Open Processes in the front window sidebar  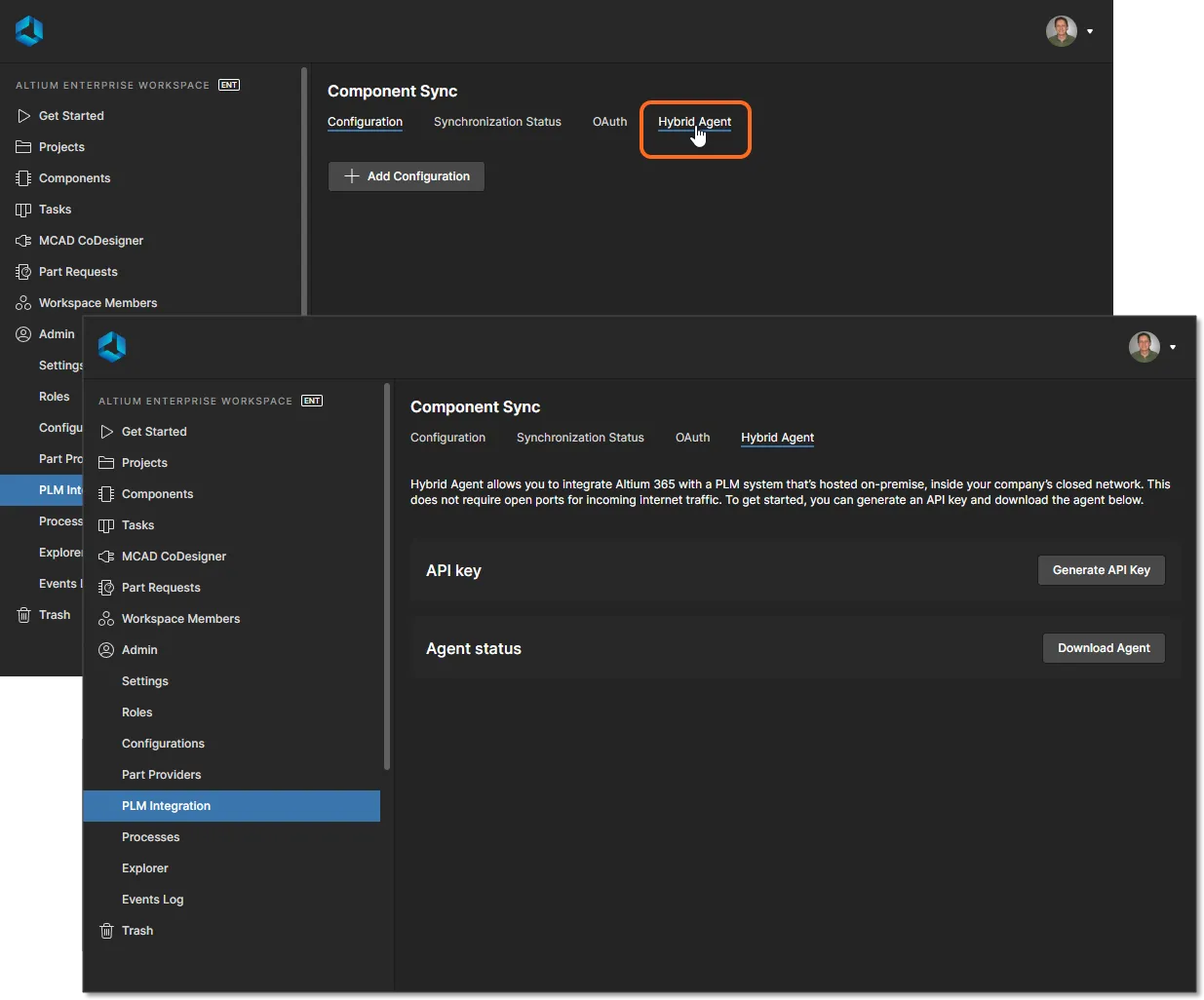pyautogui.click(x=151, y=837)
